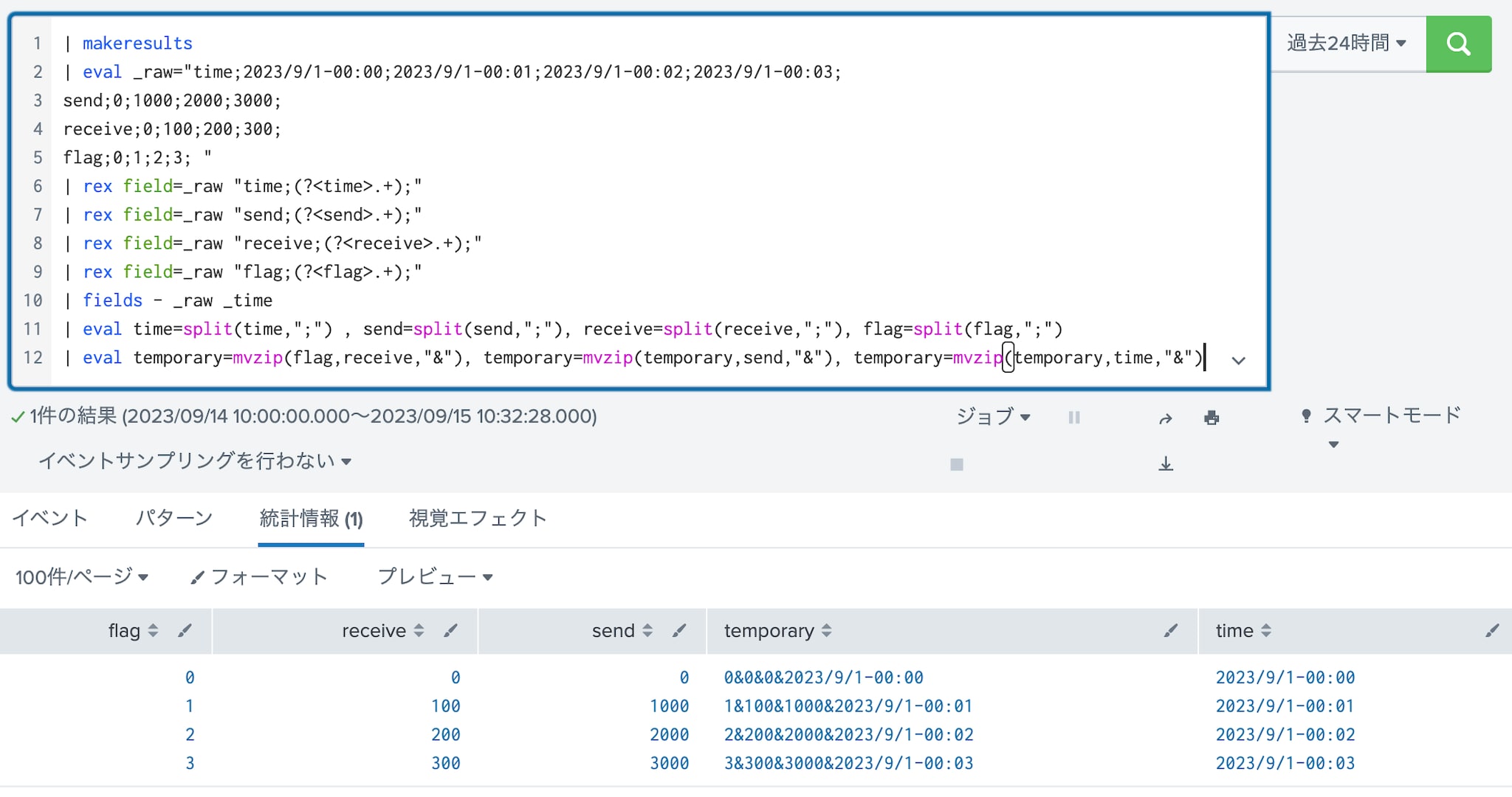Viewport: 1512px width, 797px height.
Task: Place cursor on editor line 12 eval
Action: click(x=102, y=358)
